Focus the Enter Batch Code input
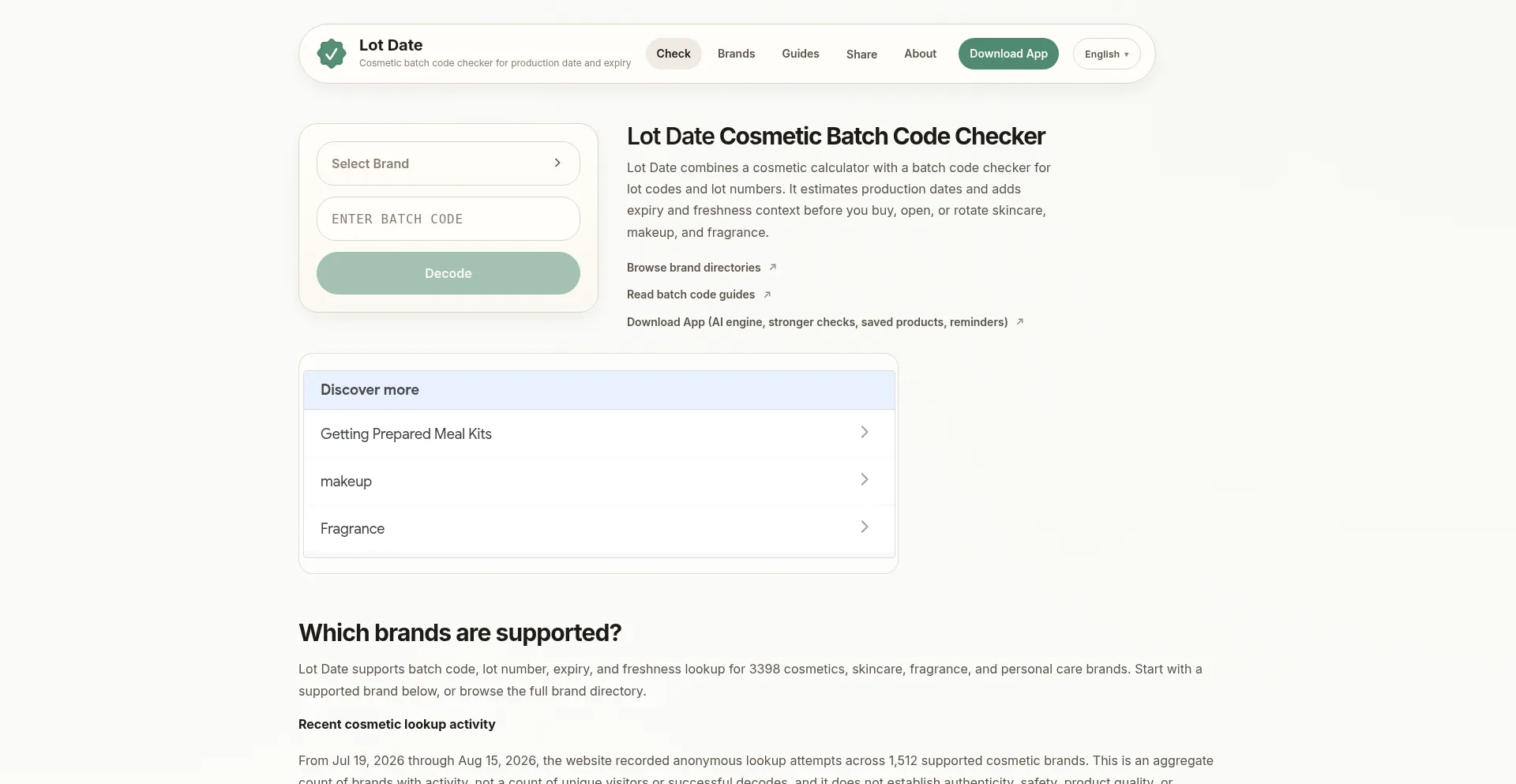 click(x=448, y=219)
